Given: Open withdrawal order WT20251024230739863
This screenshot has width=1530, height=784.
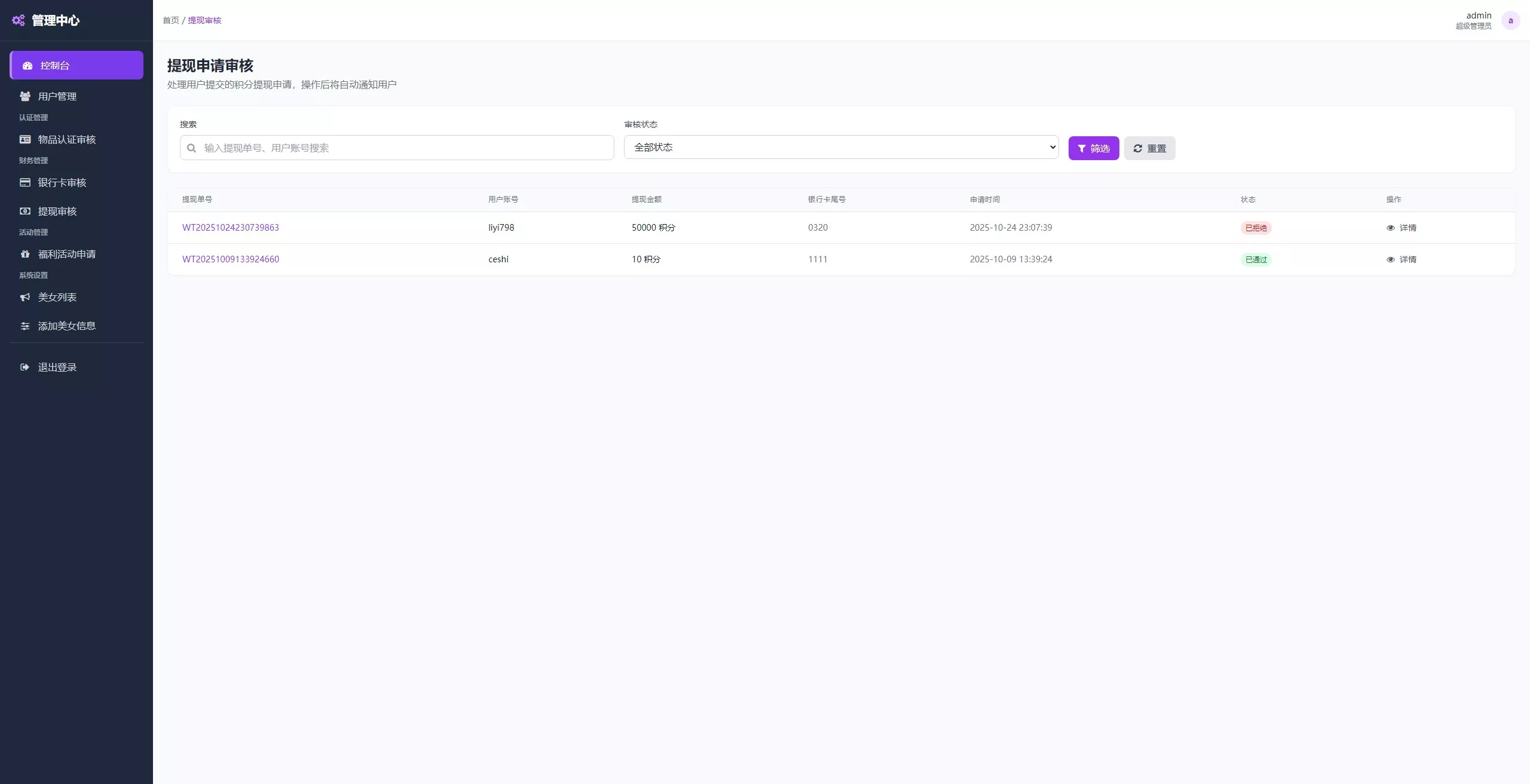Looking at the screenshot, I should 231,228.
